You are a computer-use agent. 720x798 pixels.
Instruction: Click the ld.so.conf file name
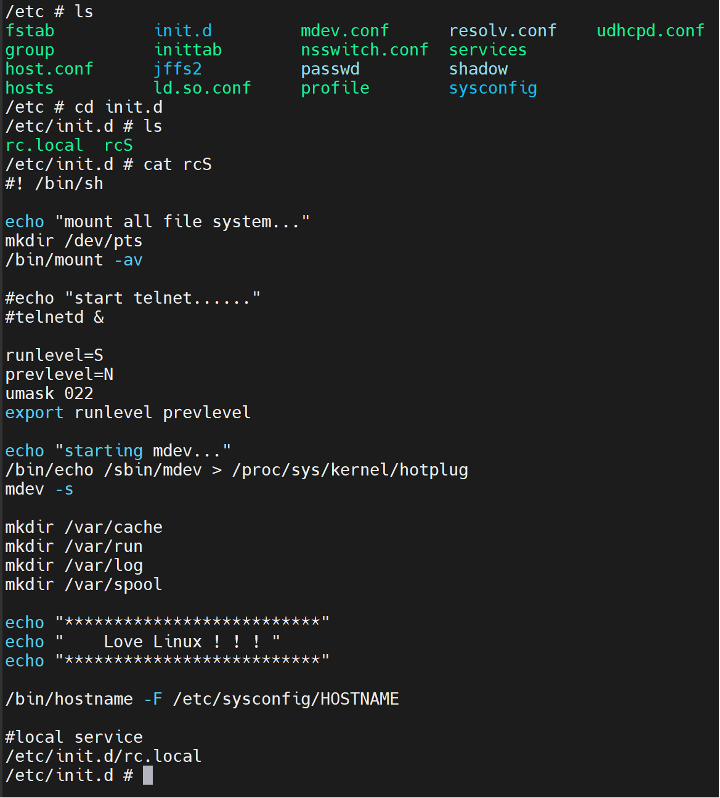(x=203, y=89)
